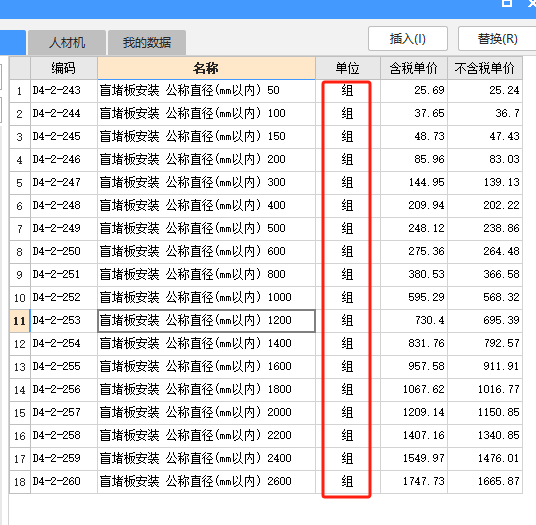Image resolution: width=536 pixels, height=525 pixels.
Task: Click the 含税单价 column header
Action: (414, 68)
